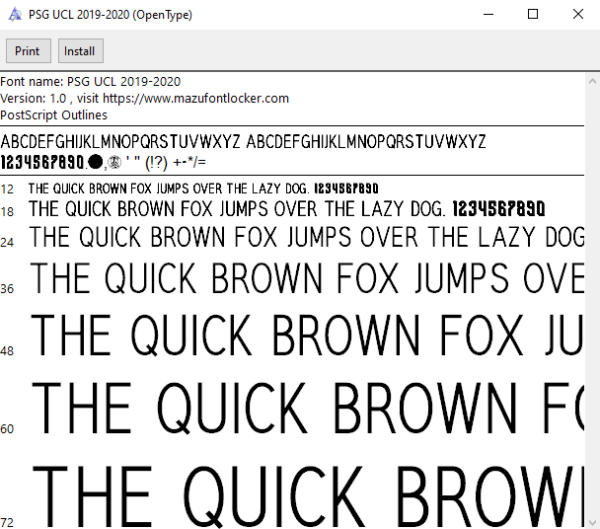600x529 pixels.
Task: Click the 24-point quick brown fox sentence
Action: pyautogui.click(x=307, y=237)
